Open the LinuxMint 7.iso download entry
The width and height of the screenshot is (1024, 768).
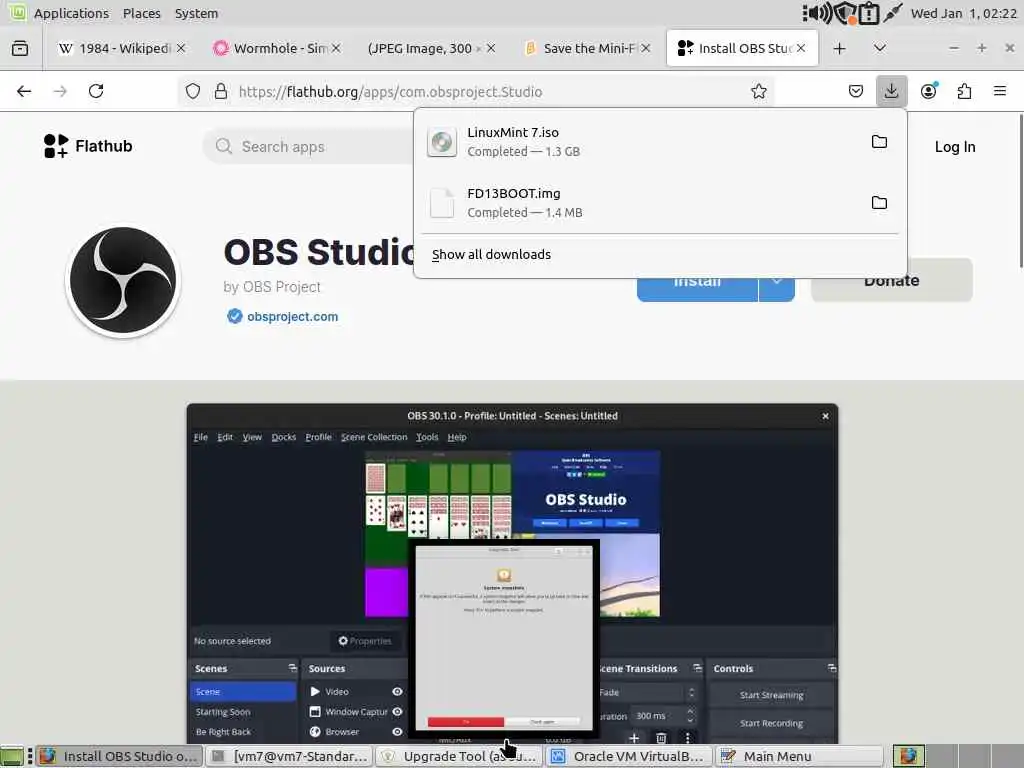coord(660,142)
